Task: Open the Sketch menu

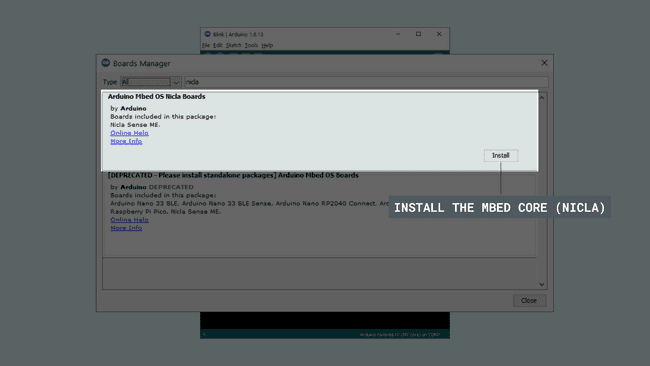Action: [x=233, y=45]
